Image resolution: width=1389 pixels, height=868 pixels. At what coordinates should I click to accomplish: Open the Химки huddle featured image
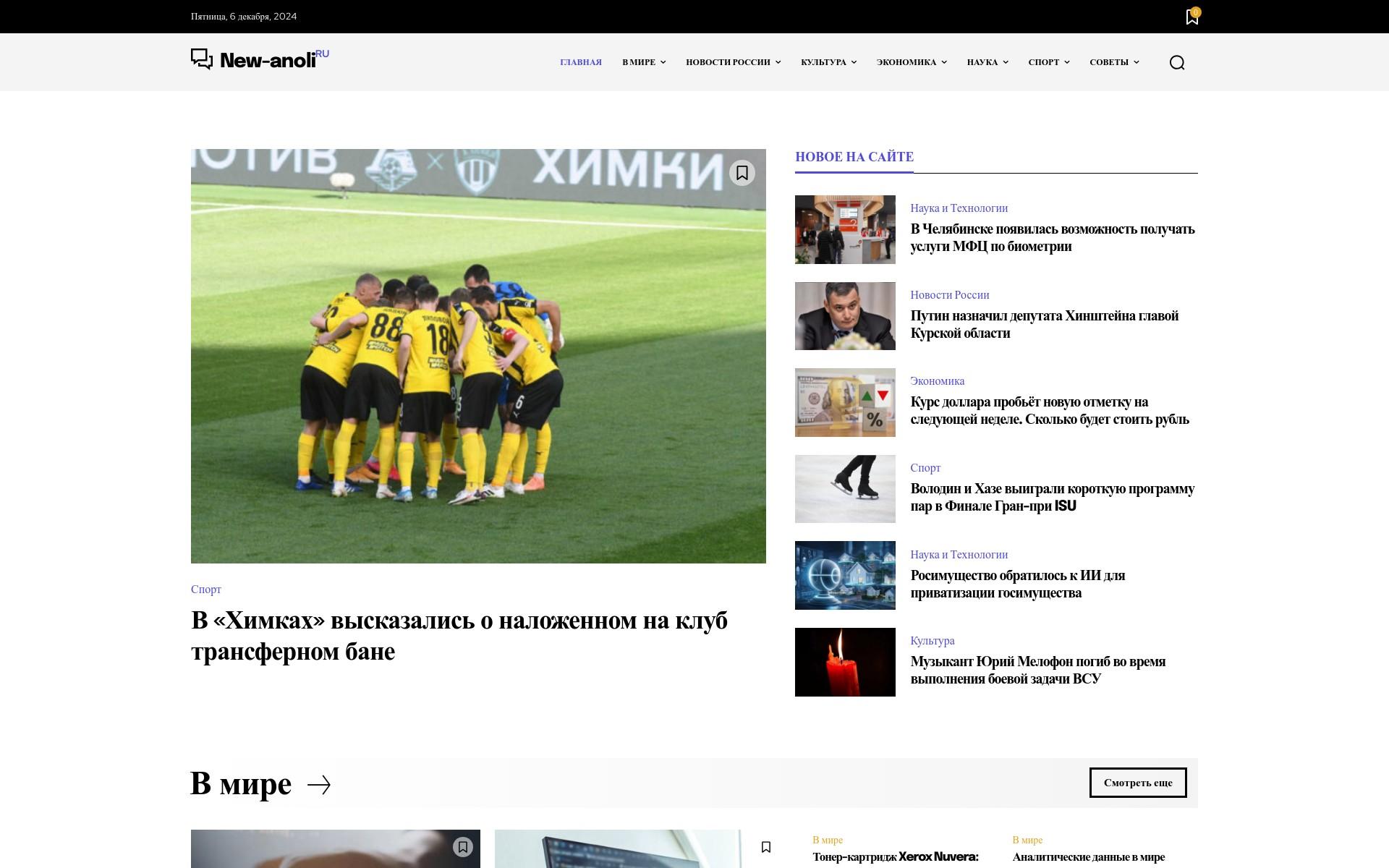click(478, 356)
